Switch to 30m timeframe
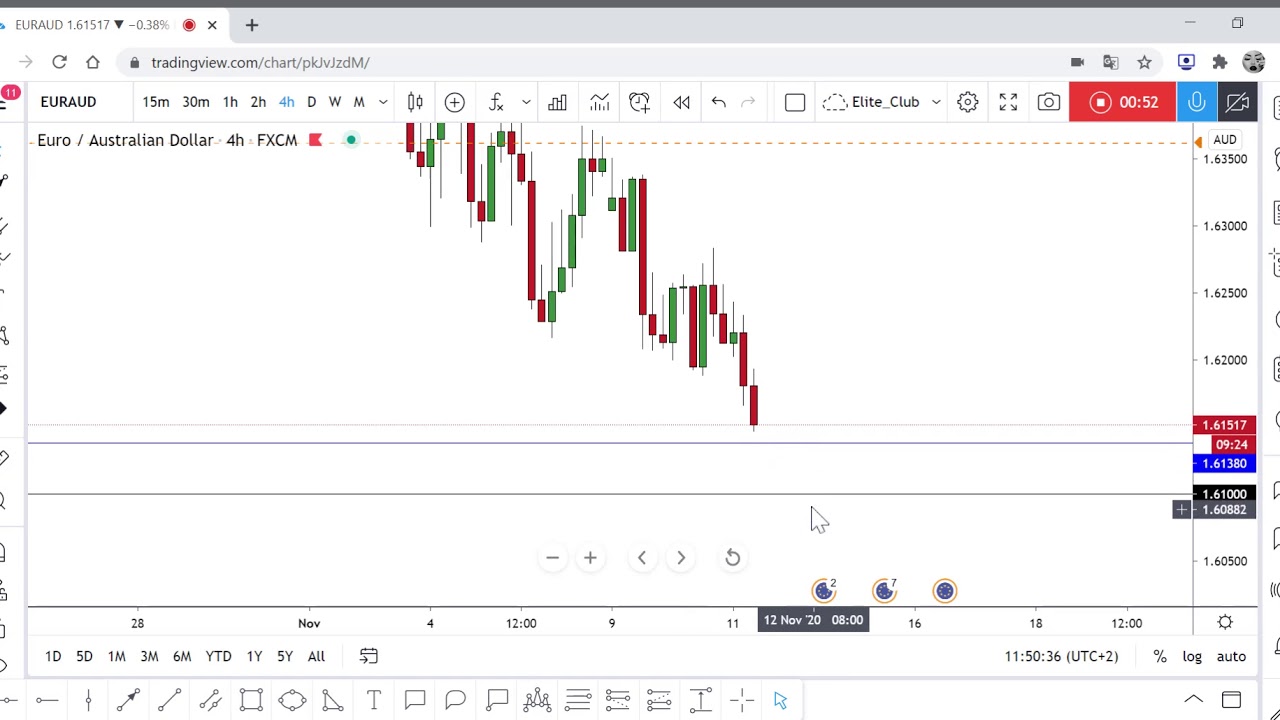The image size is (1280, 720). click(196, 102)
